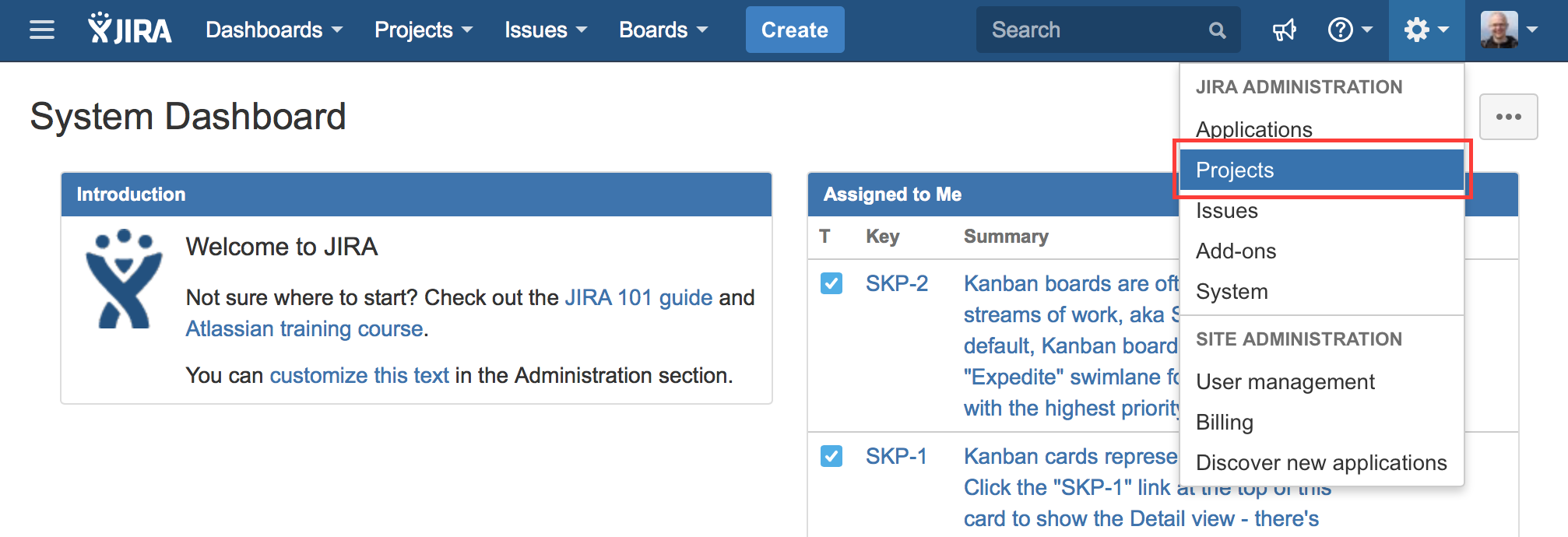Open issue SKP-1 key link
The image size is (1568, 537).
(896, 456)
